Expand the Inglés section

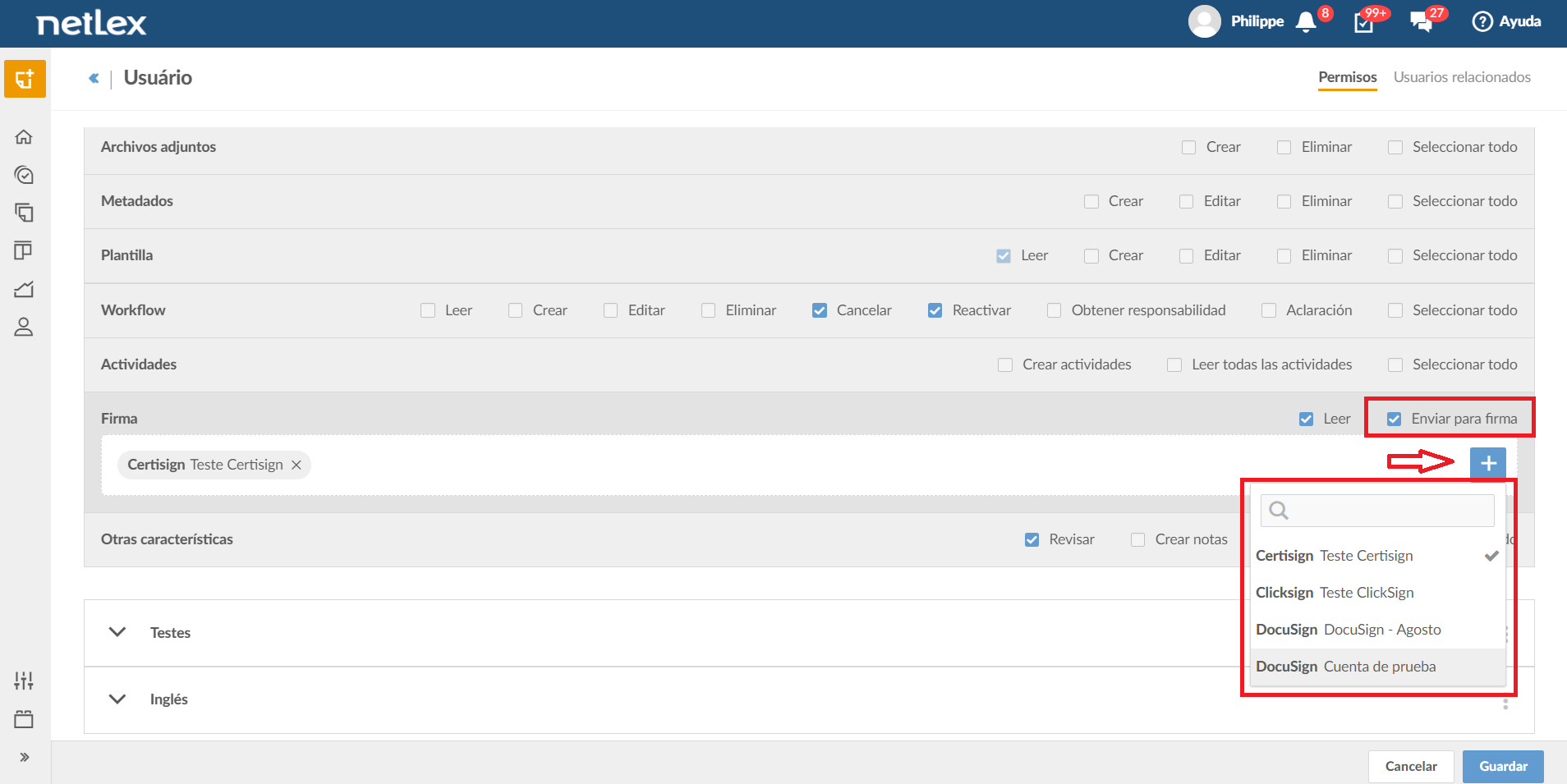[117, 699]
